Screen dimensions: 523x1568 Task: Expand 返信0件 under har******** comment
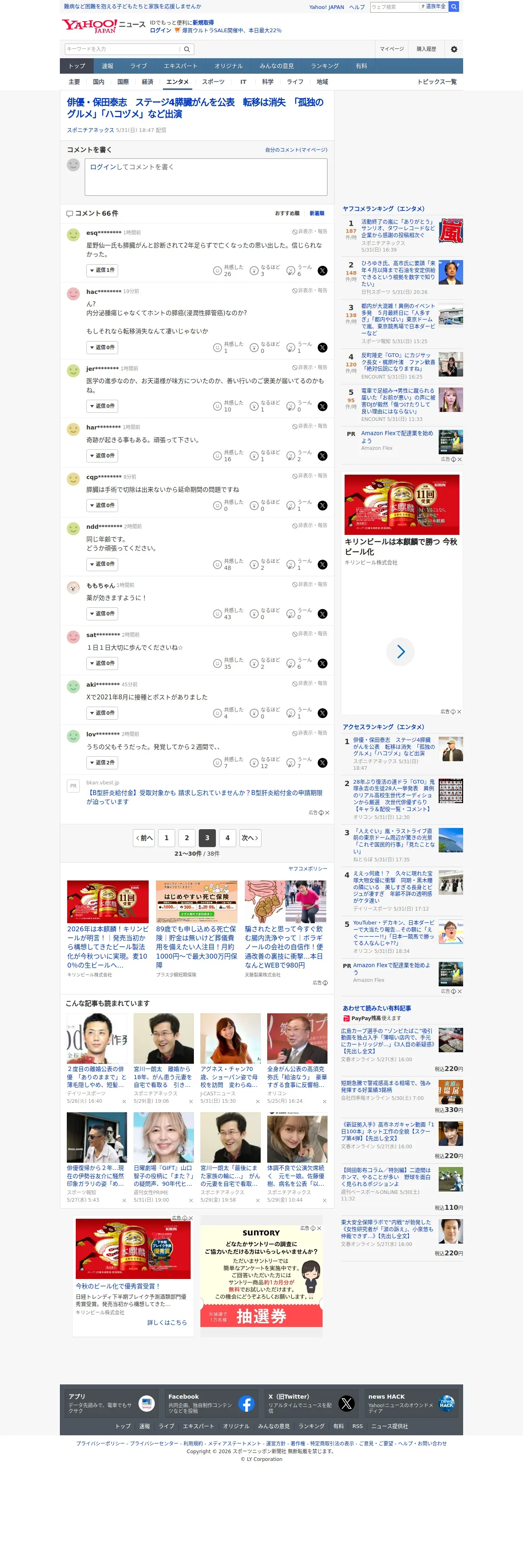pos(102,456)
